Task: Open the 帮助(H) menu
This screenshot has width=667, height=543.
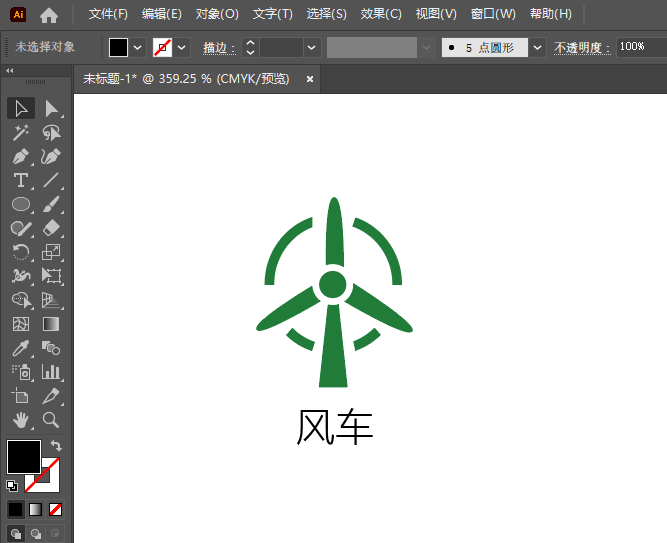Action: pos(551,14)
